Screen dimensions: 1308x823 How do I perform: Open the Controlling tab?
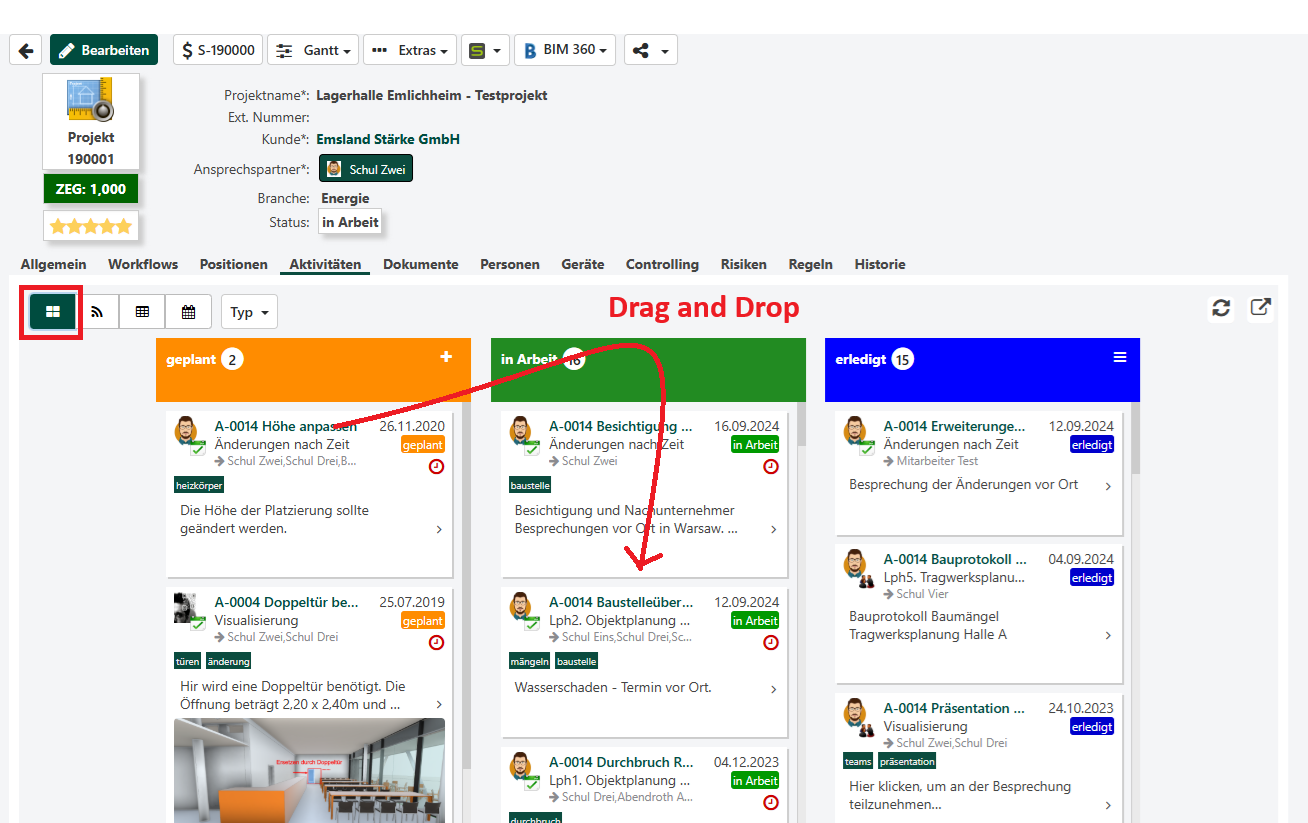(662, 265)
